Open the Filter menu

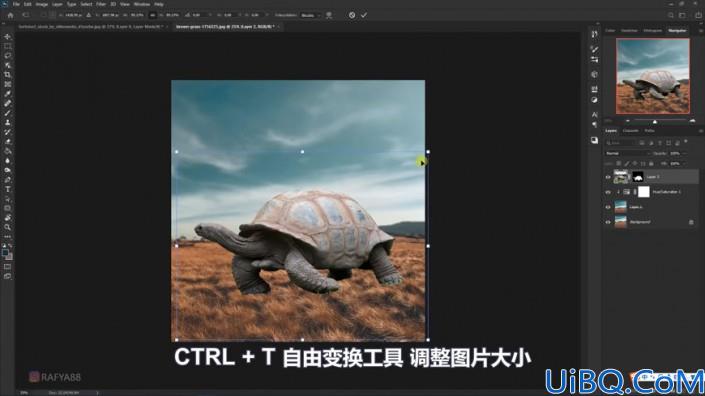click(x=101, y=4)
